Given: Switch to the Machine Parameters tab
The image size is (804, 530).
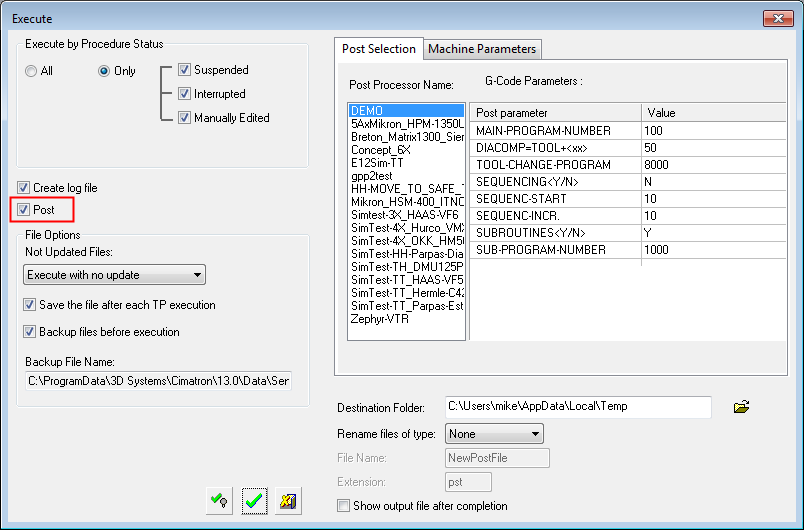Looking at the screenshot, I should [x=482, y=49].
